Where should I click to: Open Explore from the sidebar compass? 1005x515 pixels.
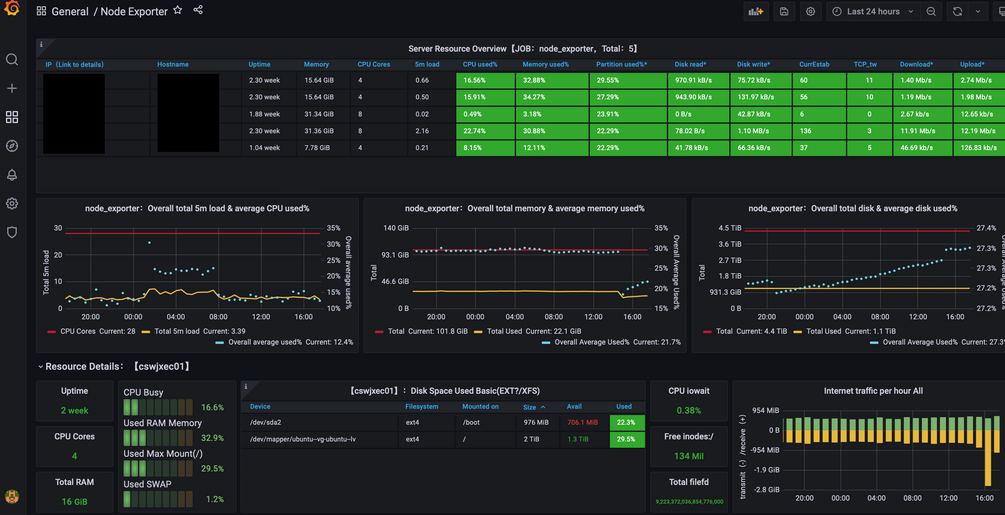(x=12, y=146)
